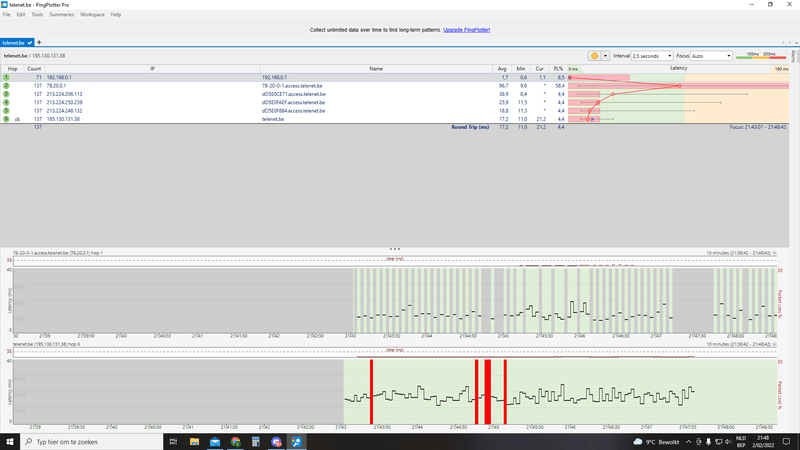The image size is (800, 450).
Task: Sort by the Avg column header
Action: [x=502, y=68]
